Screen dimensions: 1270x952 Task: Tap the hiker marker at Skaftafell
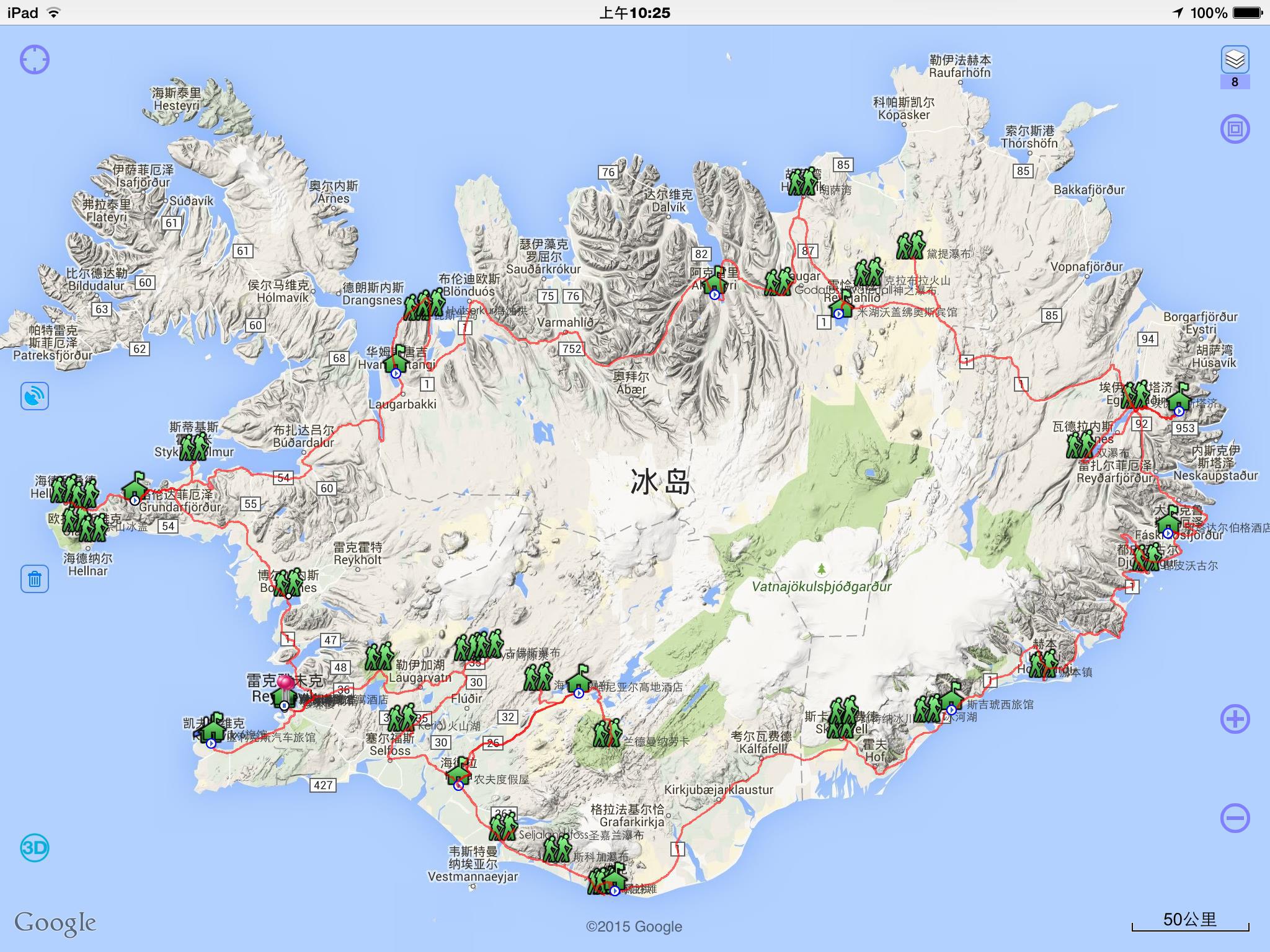(x=843, y=716)
